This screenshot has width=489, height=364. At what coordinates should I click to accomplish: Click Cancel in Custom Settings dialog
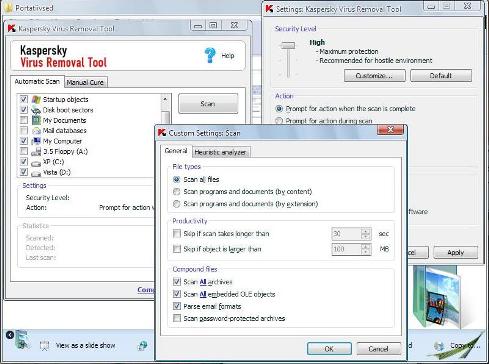tap(378, 349)
